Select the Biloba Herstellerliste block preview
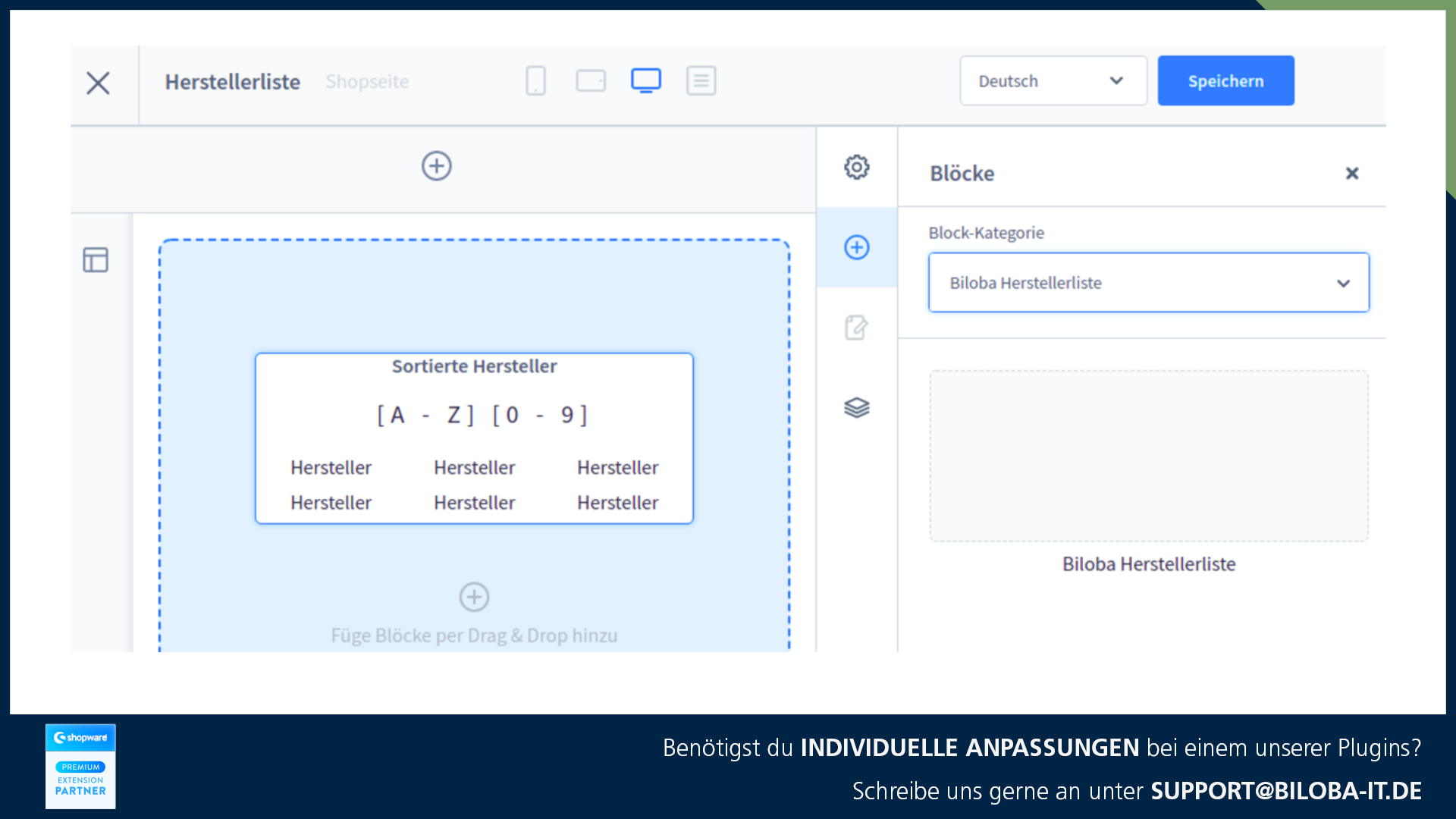Image resolution: width=1456 pixels, height=819 pixels. [x=1149, y=456]
